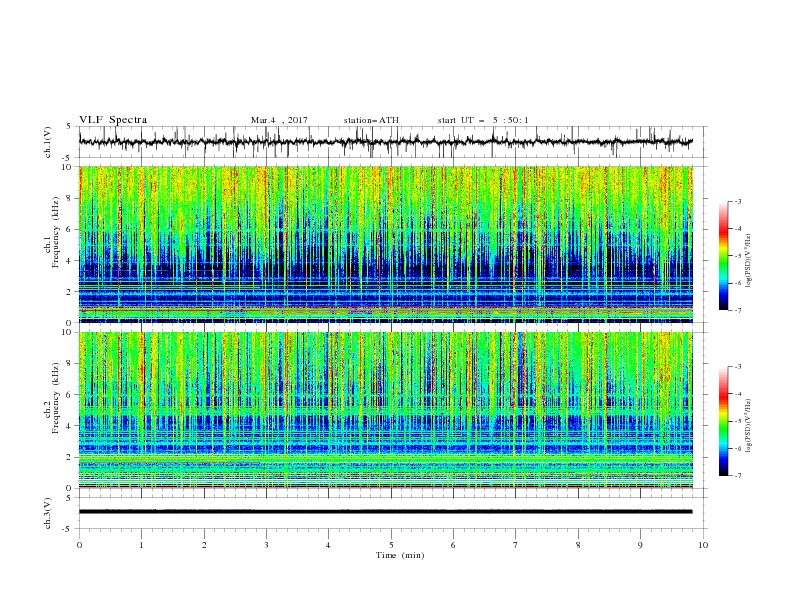Click the "10" kHz tick of ch.1 spectrogram
The width and height of the screenshot is (792, 612).
tap(68, 167)
